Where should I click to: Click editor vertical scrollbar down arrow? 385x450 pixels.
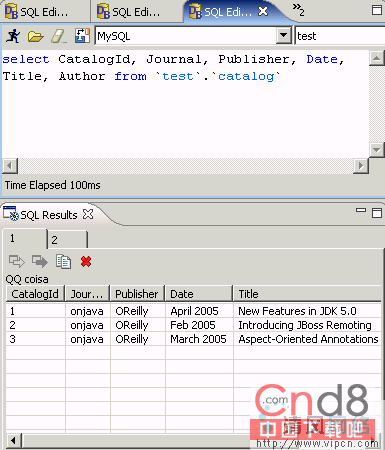377,150
